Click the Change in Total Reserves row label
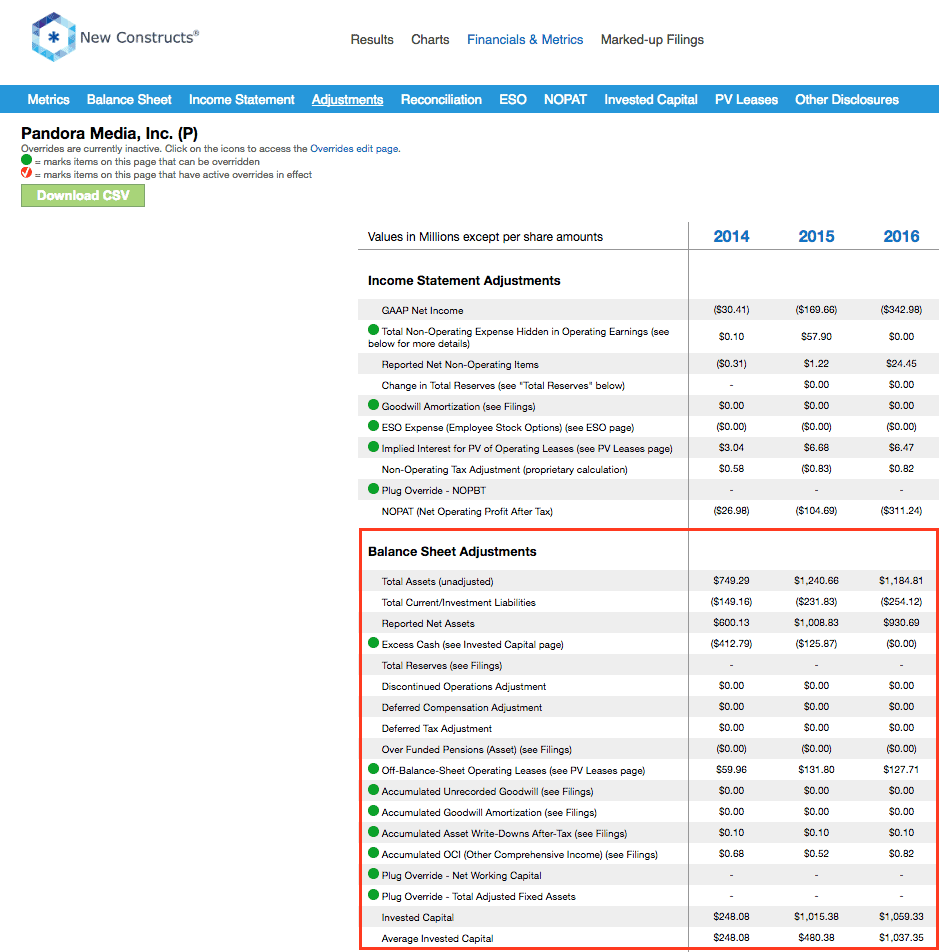 503,386
